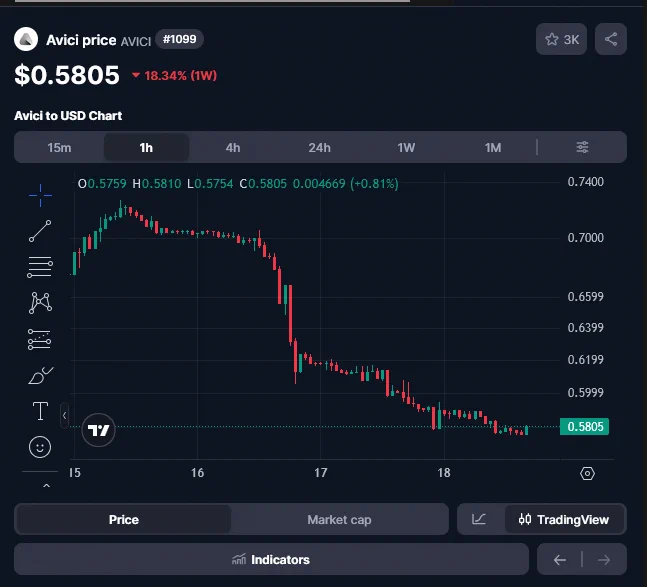Viewport: 647px width, 587px height.
Task: Open chart settings hexagon icon
Action: click(x=587, y=473)
